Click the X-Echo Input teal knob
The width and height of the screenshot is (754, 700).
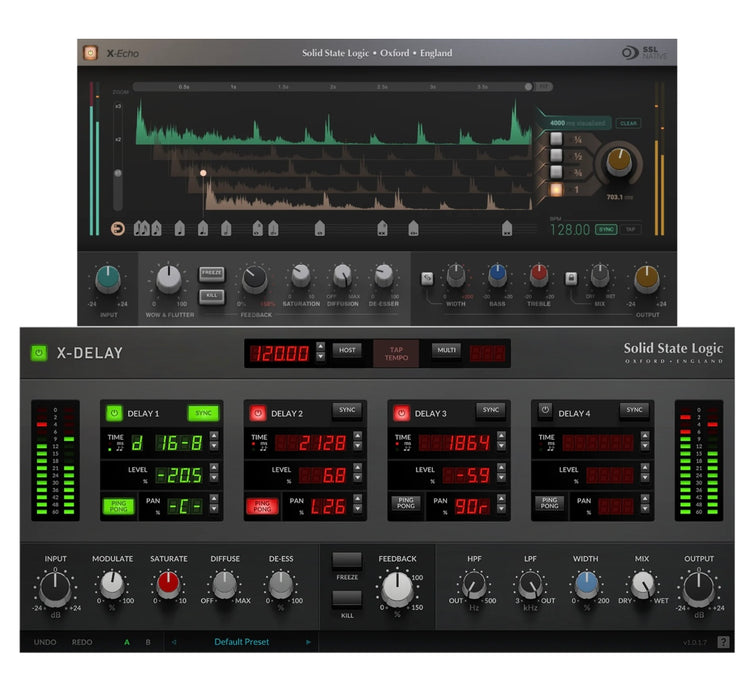tap(108, 279)
